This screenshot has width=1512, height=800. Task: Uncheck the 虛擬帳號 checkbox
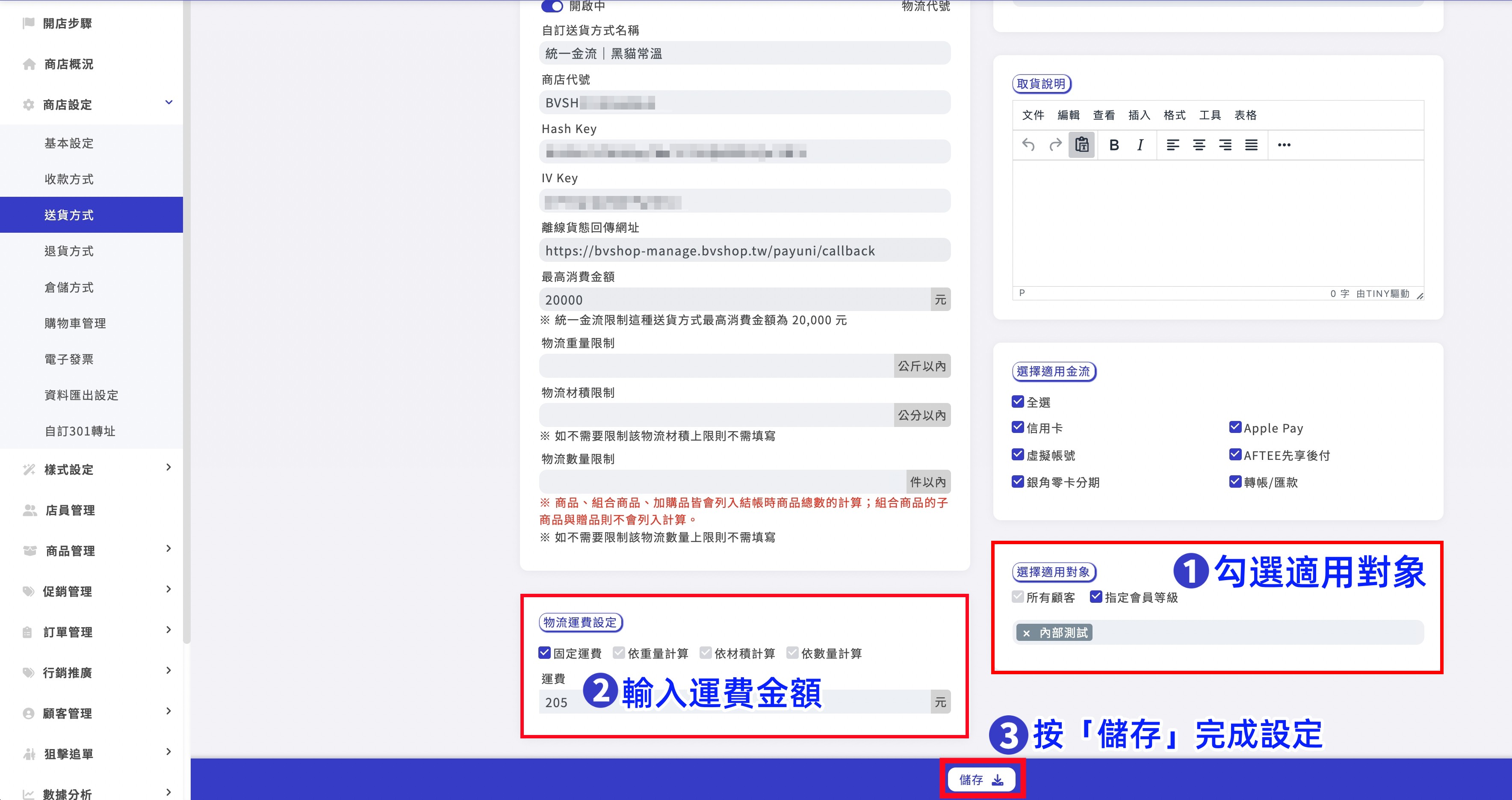coord(1018,455)
